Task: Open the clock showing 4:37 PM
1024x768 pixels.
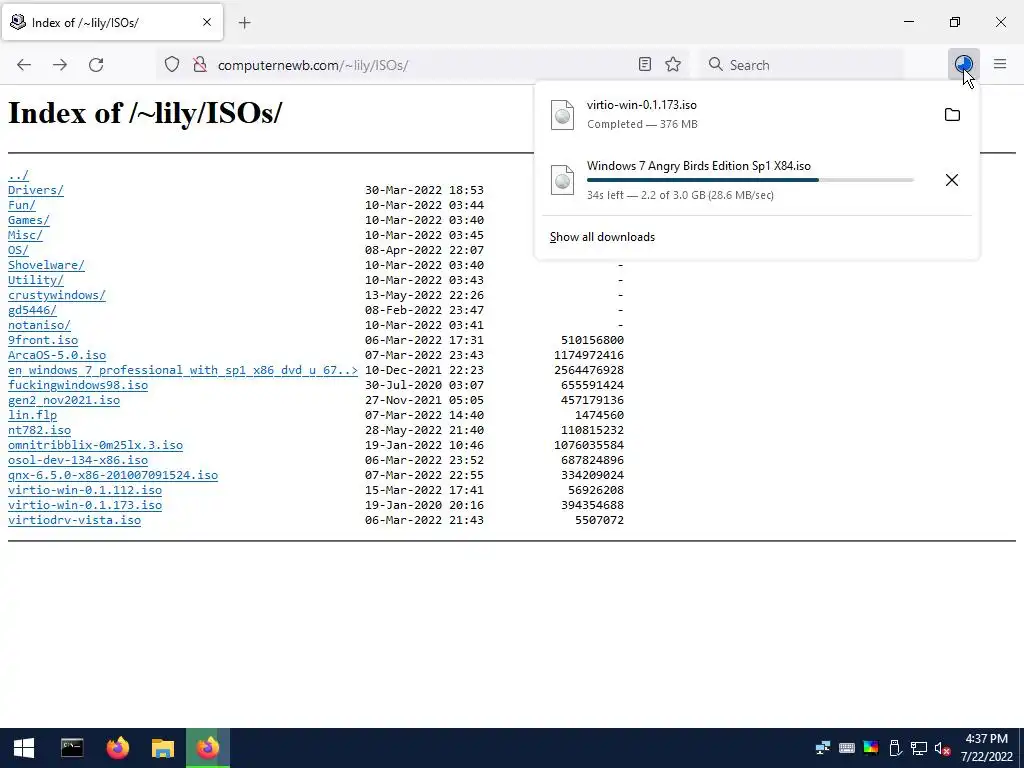Action: click(x=986, y=748)
